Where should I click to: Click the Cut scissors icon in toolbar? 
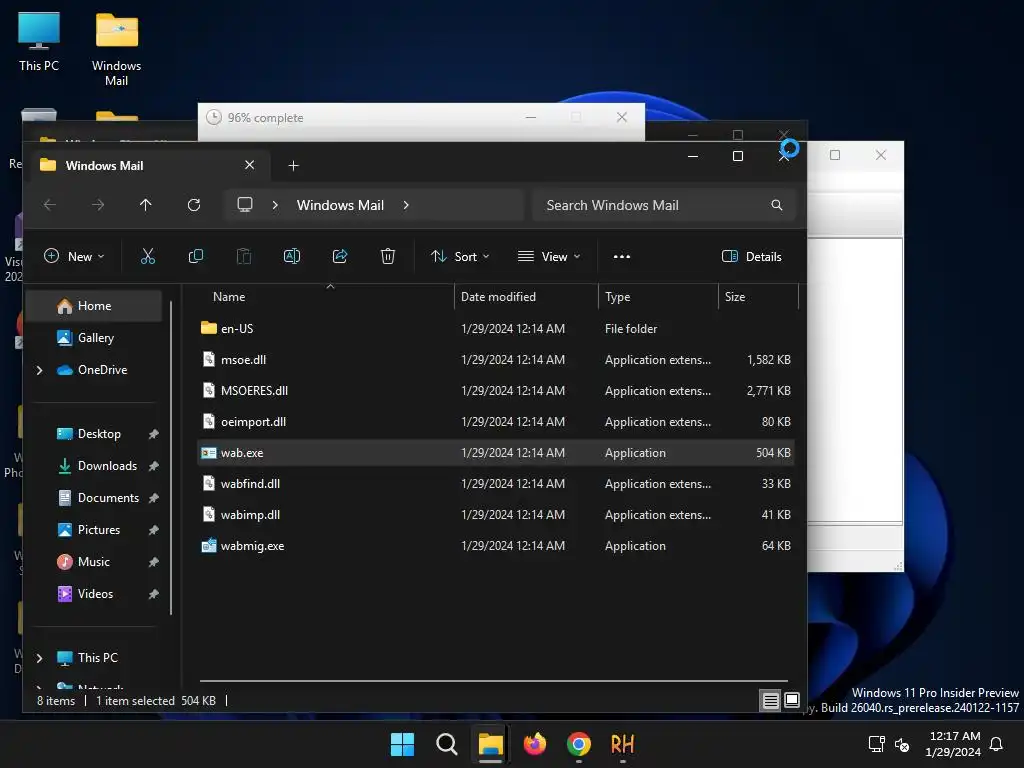(148, 257)
